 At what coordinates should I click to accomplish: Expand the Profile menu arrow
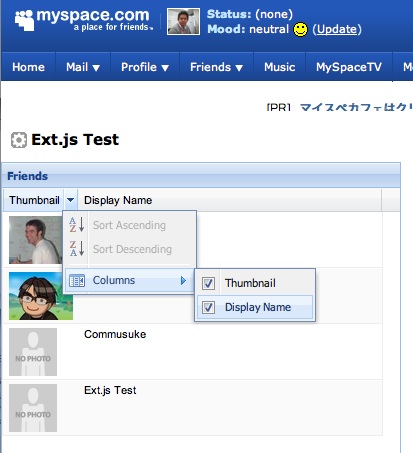click(x=165, y=68)
